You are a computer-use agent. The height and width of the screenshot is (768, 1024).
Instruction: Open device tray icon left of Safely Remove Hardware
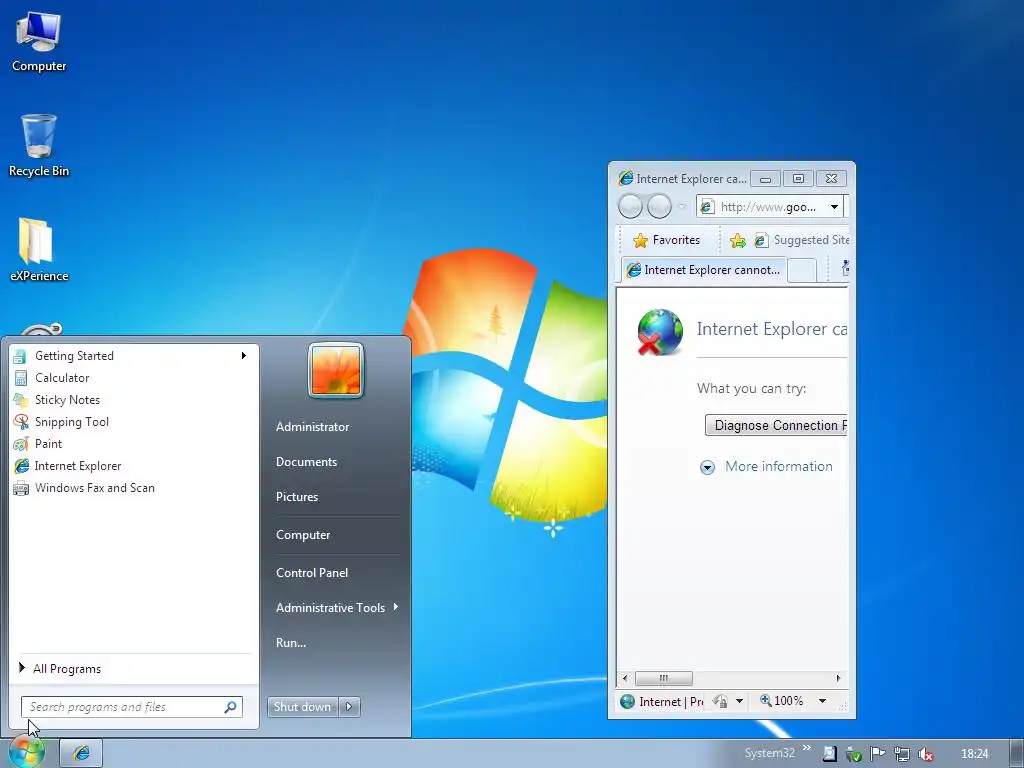coord(829,754)
